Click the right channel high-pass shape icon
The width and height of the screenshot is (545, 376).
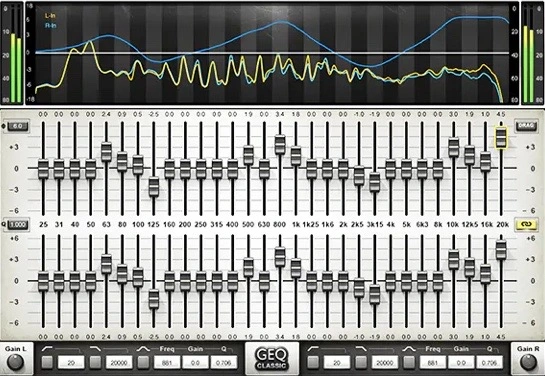tap(313, 349)
